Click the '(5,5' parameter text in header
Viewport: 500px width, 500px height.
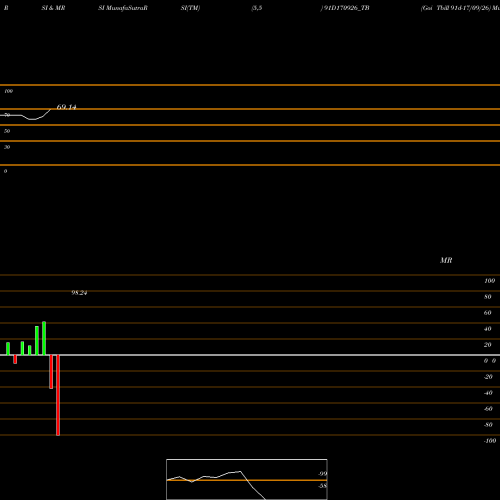[257, 8]
